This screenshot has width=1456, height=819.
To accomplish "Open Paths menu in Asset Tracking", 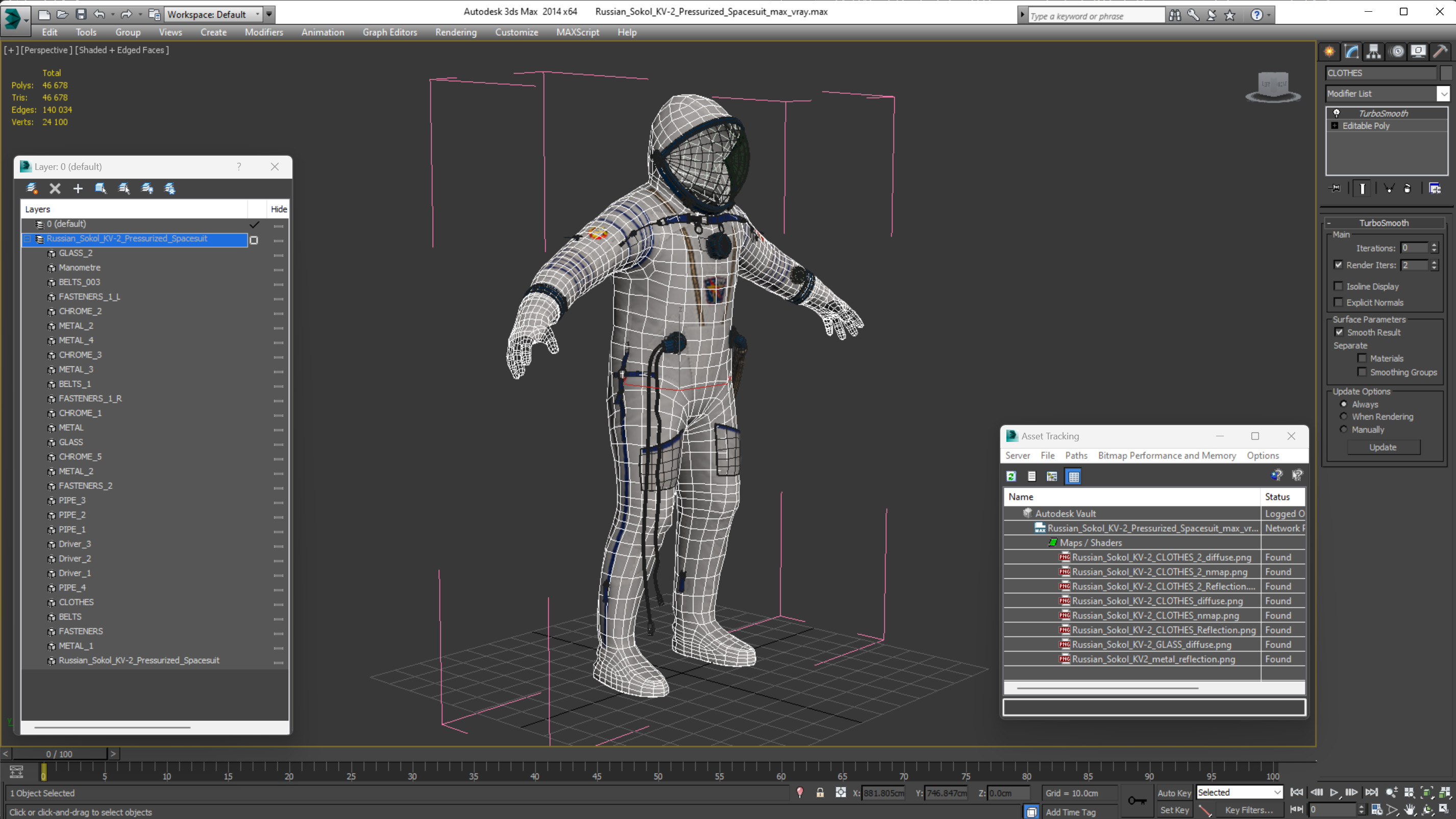I will (x=1076, y=455).
